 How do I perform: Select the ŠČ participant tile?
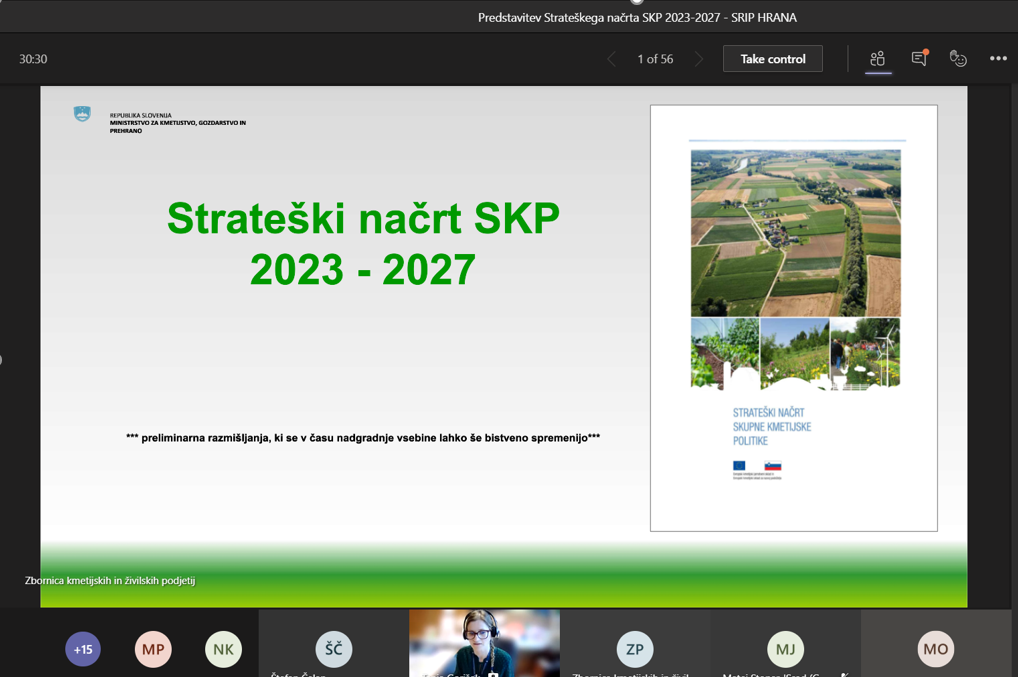click(x=333, y=648)
